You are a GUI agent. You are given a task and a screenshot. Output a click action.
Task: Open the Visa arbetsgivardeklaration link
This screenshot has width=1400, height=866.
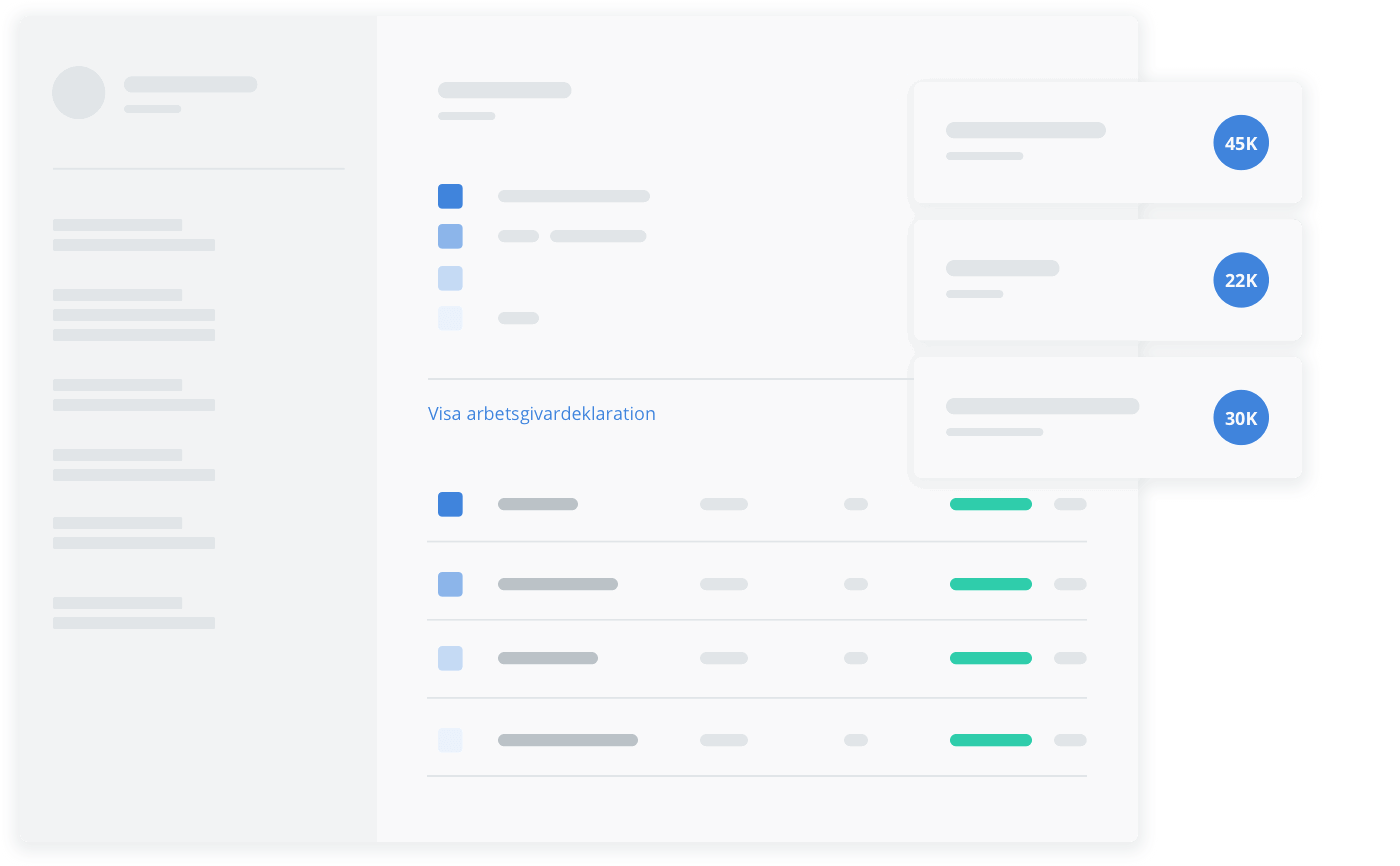pos(542,413)
